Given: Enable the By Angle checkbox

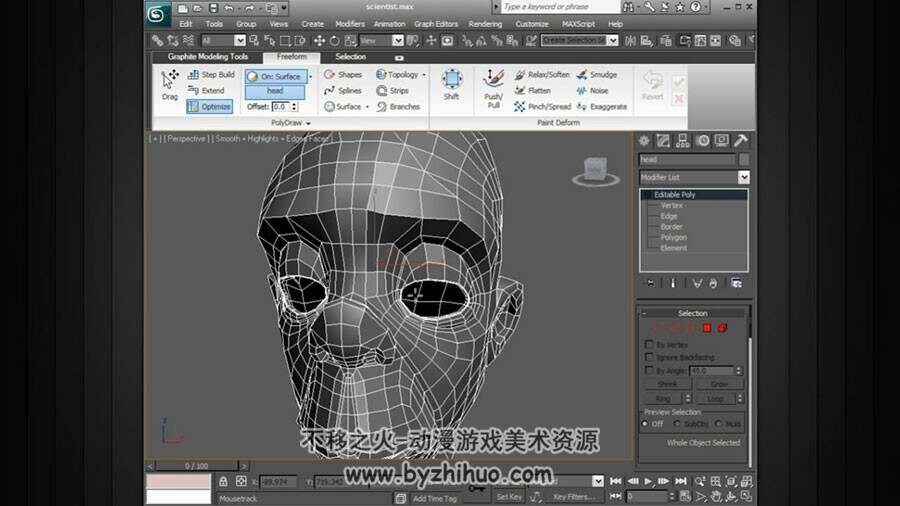Looking at the screenshot, I should 649,370.
